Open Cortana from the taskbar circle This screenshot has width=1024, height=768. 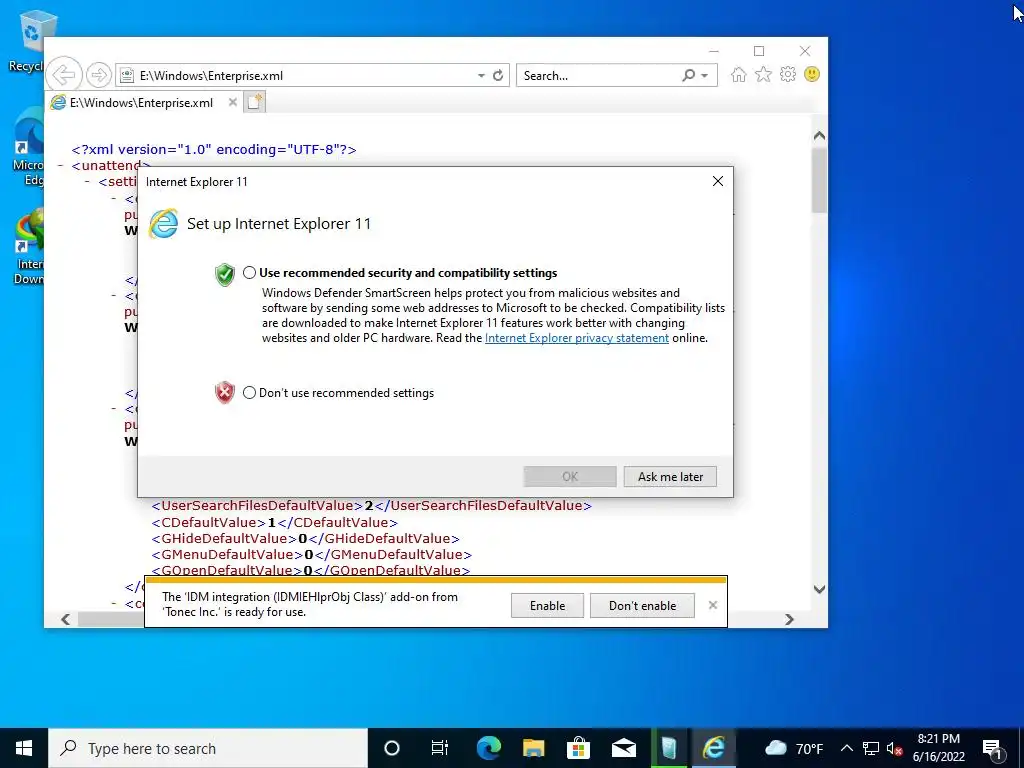[392, 748]
